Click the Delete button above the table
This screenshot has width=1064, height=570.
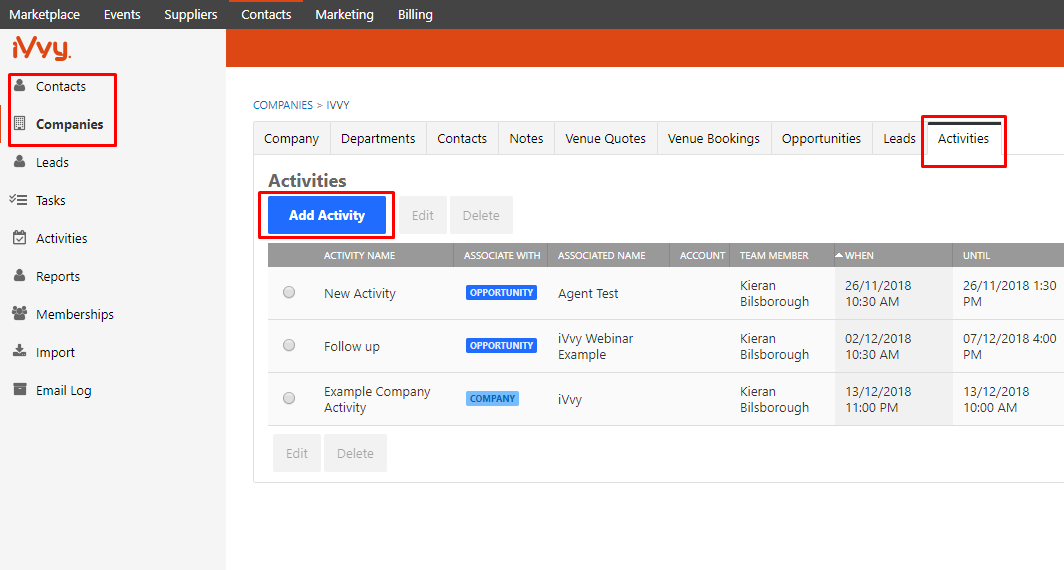[481, 215]
